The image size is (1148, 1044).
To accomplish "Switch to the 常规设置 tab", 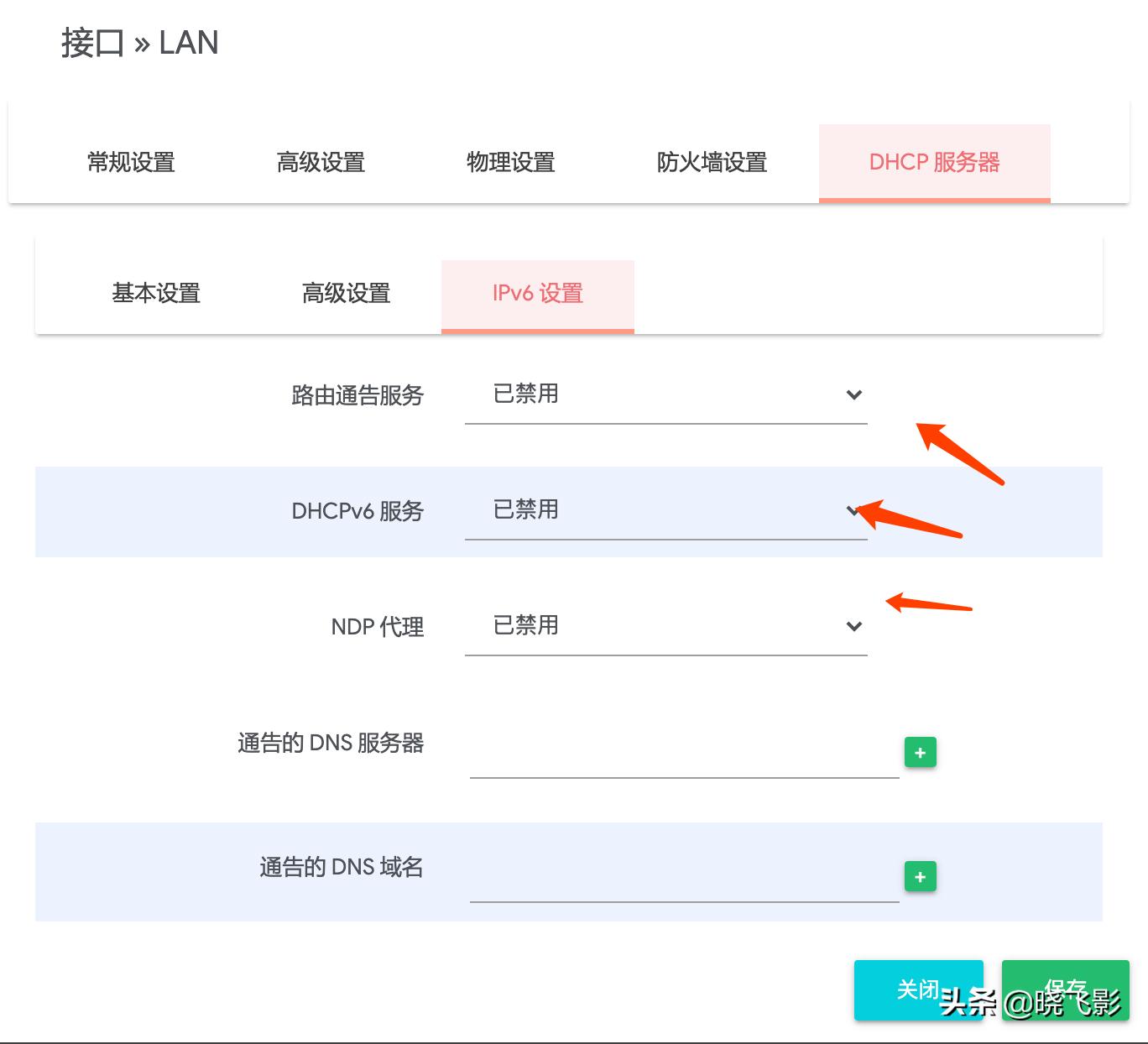I will coord(130,162).
